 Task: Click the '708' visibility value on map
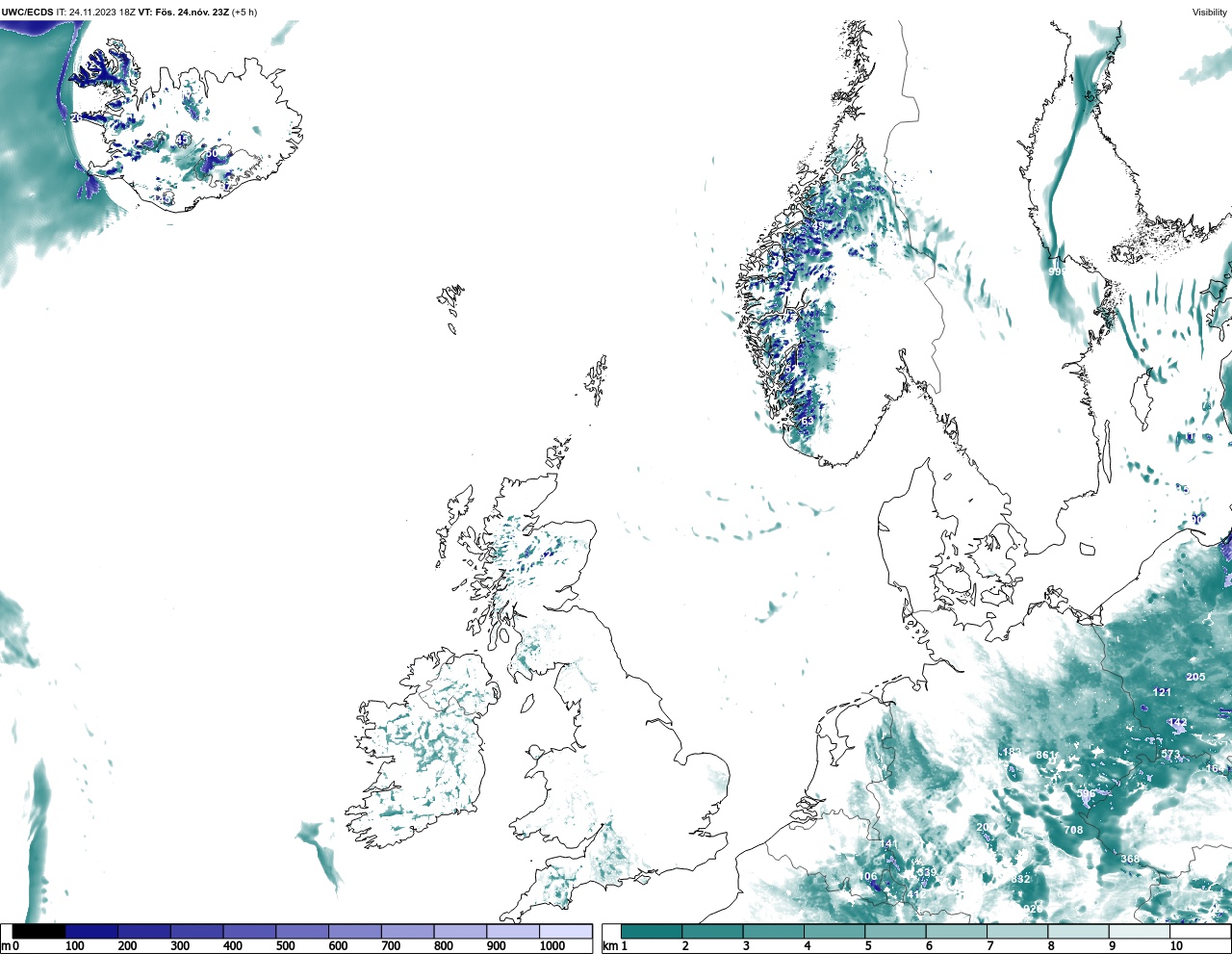pos(1073,830)
